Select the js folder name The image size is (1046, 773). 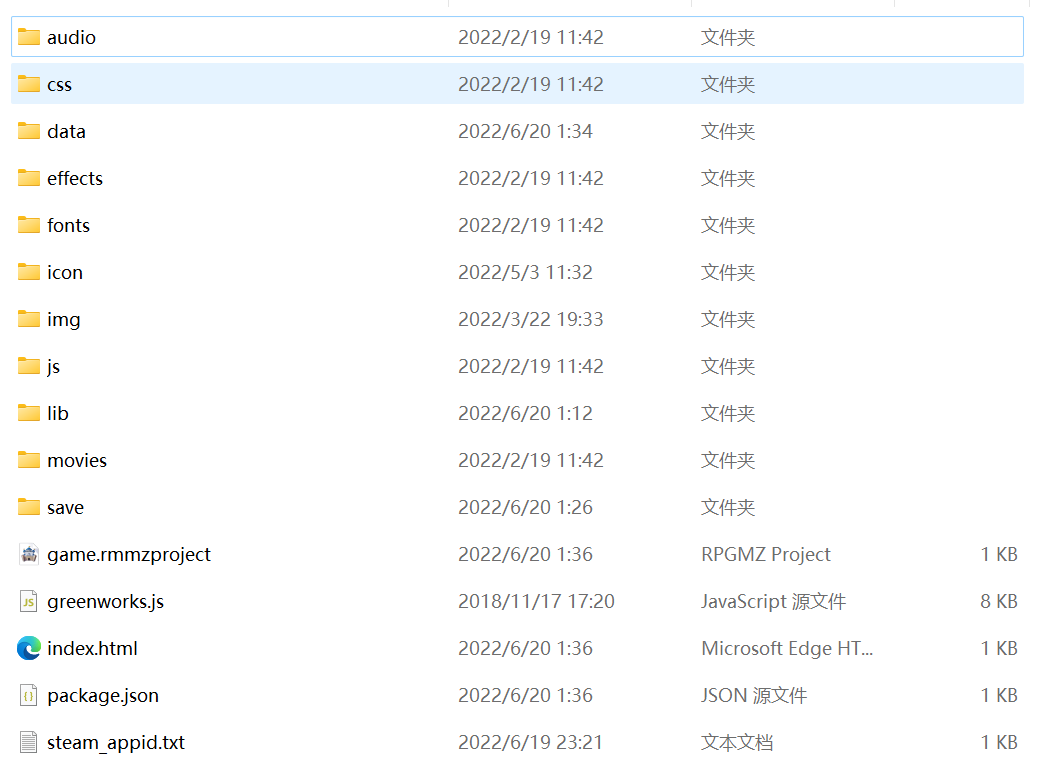[53, 367]
